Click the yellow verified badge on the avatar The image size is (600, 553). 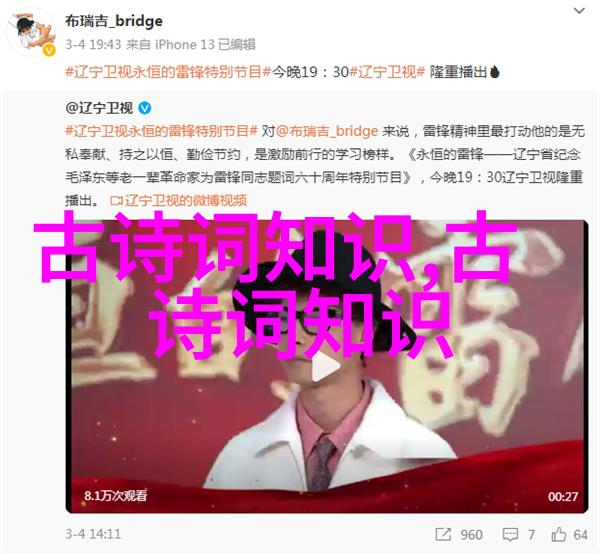pyautogui.click(x=49, y=50)
